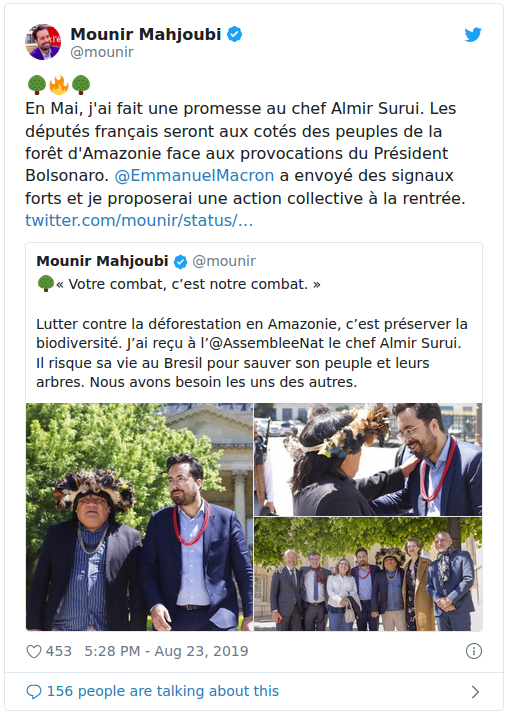This screenshot has height=715, width=509.
Task: Click the Mounir Mahjoubi author name at top
Action: pos(146,34)
